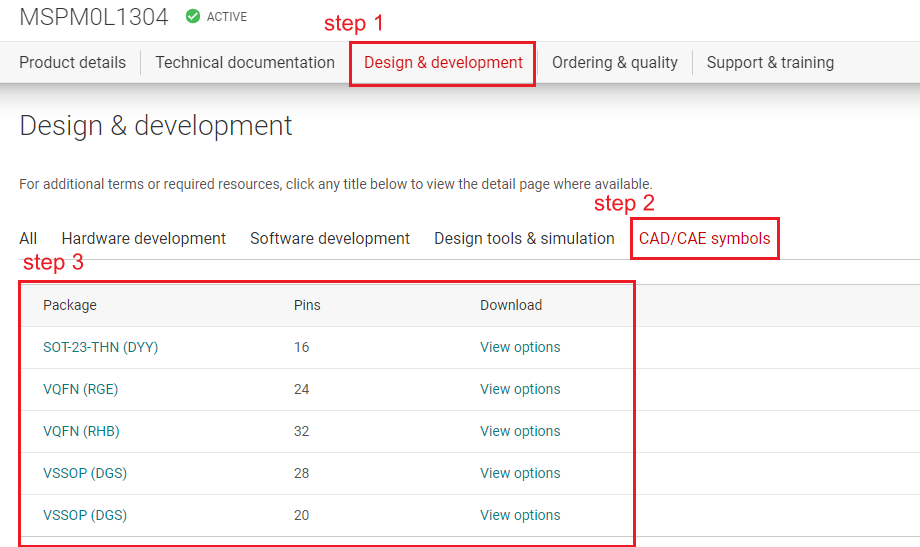
Task: Open the Support & training tab
Action: pyautogui.click(x=770, y=62)
